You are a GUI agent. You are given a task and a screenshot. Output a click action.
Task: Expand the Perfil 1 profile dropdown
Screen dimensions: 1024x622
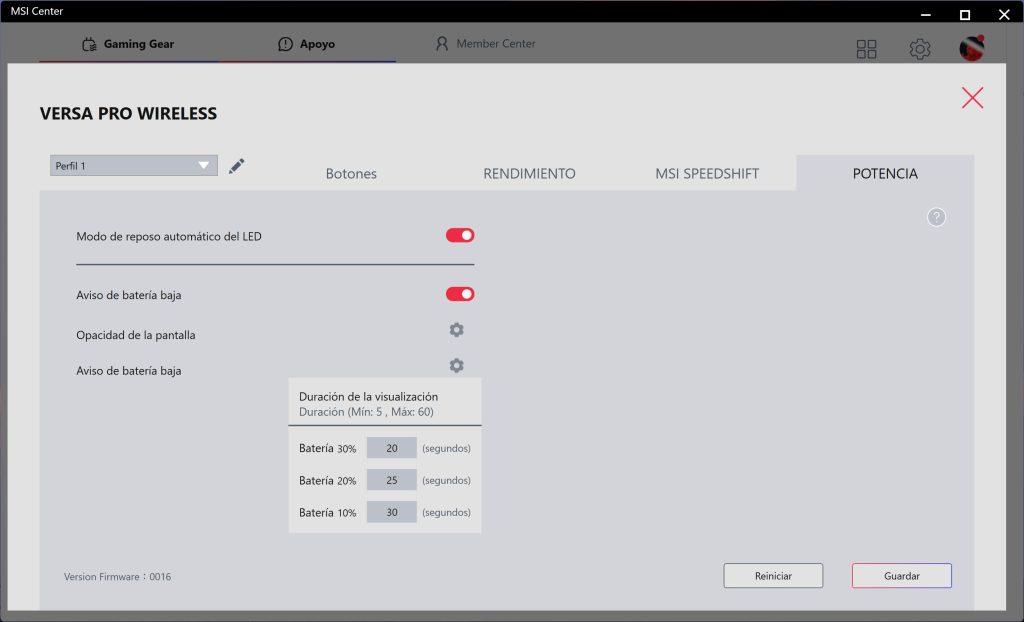click(134, 166)
